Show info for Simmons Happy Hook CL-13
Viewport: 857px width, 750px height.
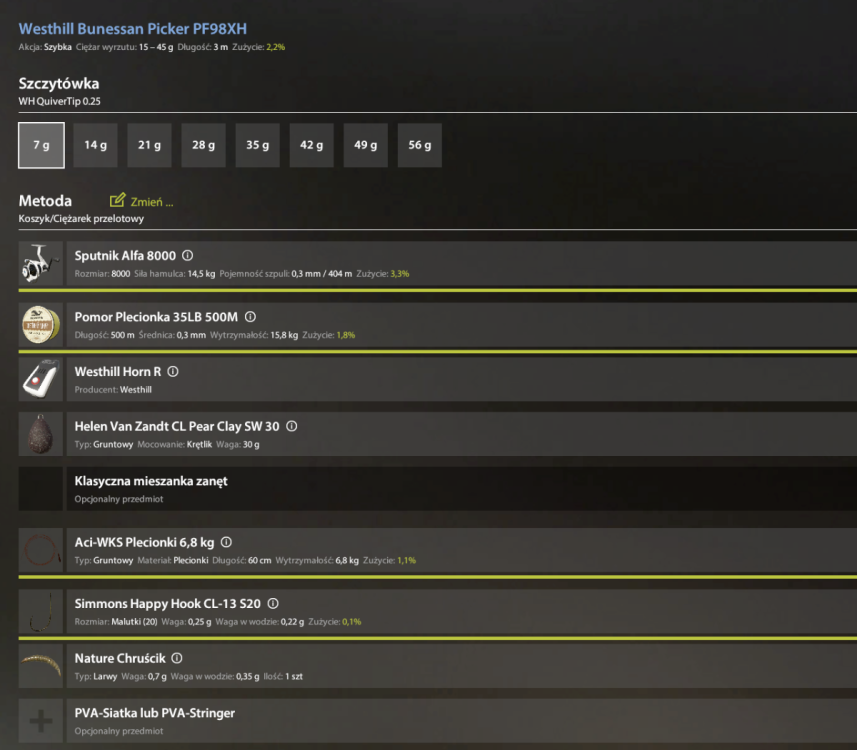coord(273,603)
